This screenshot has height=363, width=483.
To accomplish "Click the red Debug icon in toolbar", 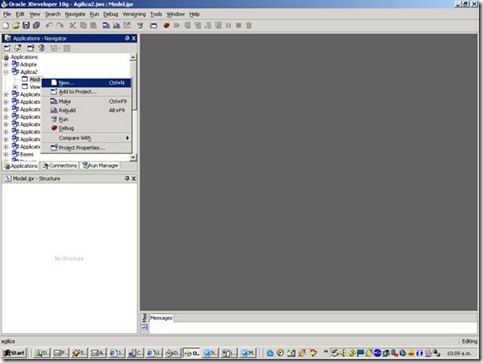I will (166, 25).
